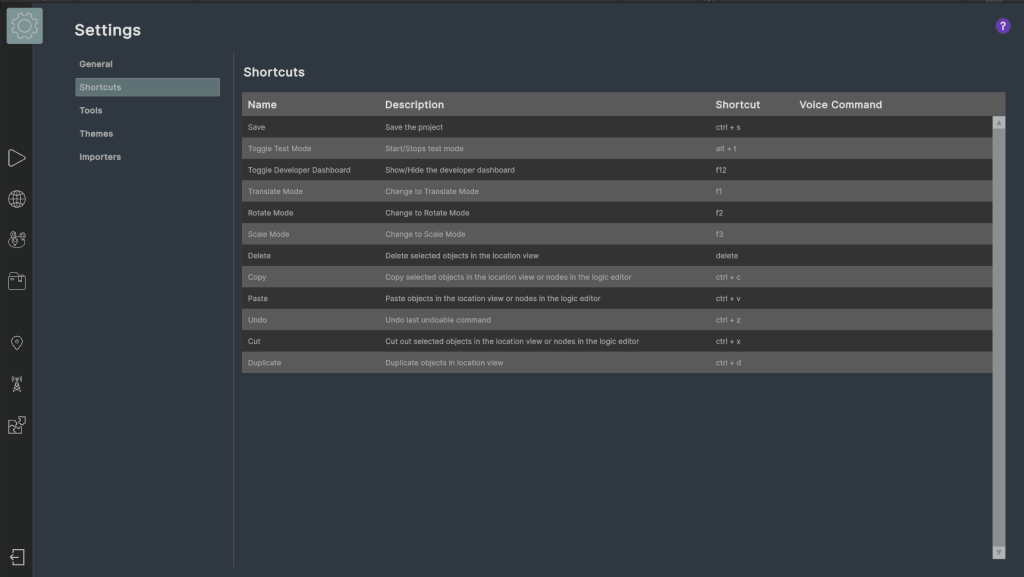Open the globe icon in left sidebar
Viewport: 1024px width, 577px height.
click(x=16, y=199)
